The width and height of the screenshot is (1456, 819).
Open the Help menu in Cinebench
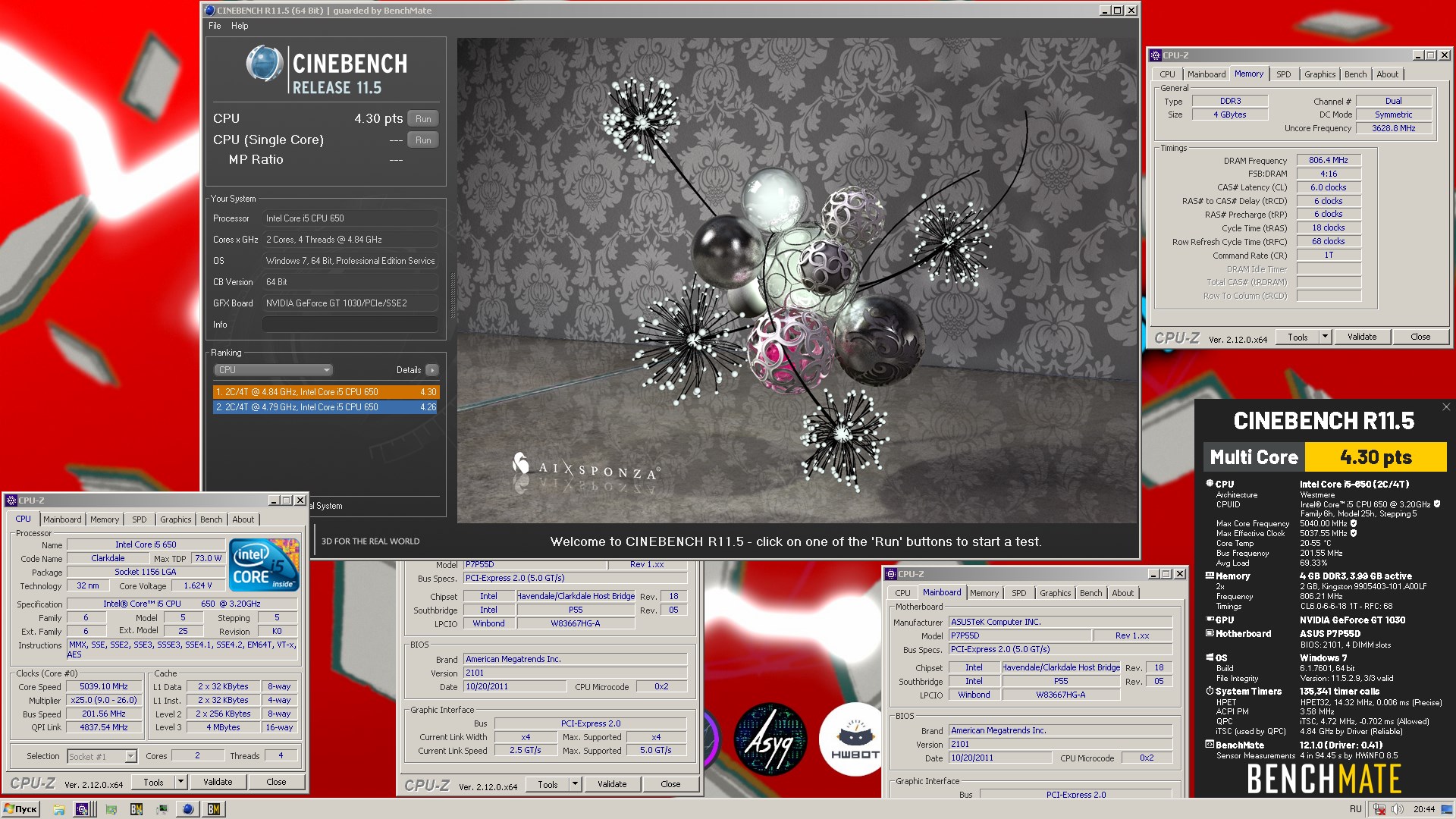tap(240, 26)
